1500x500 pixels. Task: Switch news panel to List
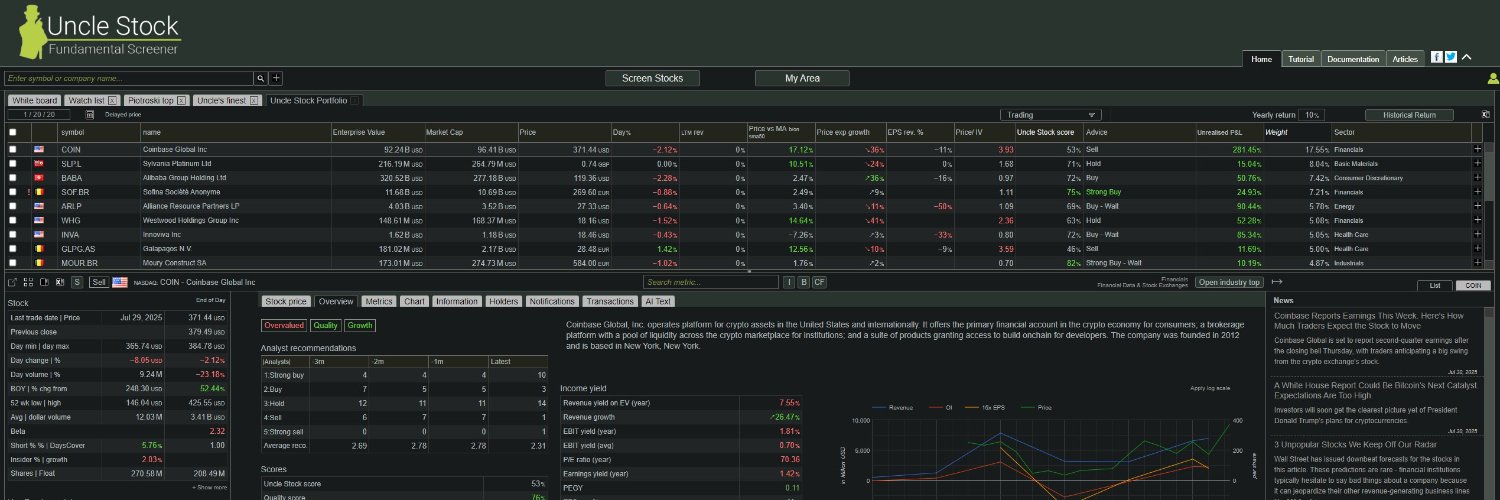[x=1434, y=285]
